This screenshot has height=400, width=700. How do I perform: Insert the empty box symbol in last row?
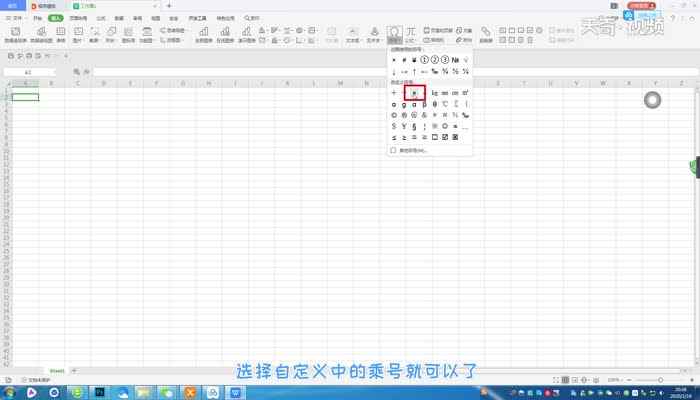(434, 137)
